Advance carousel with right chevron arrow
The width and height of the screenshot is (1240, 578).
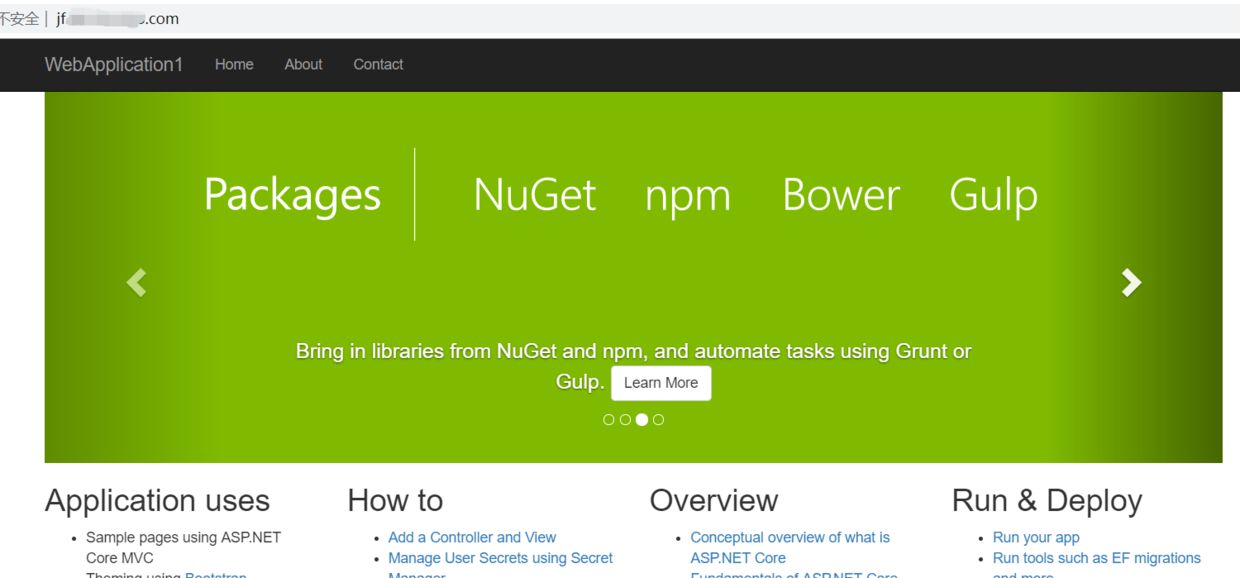point(1131,283)
